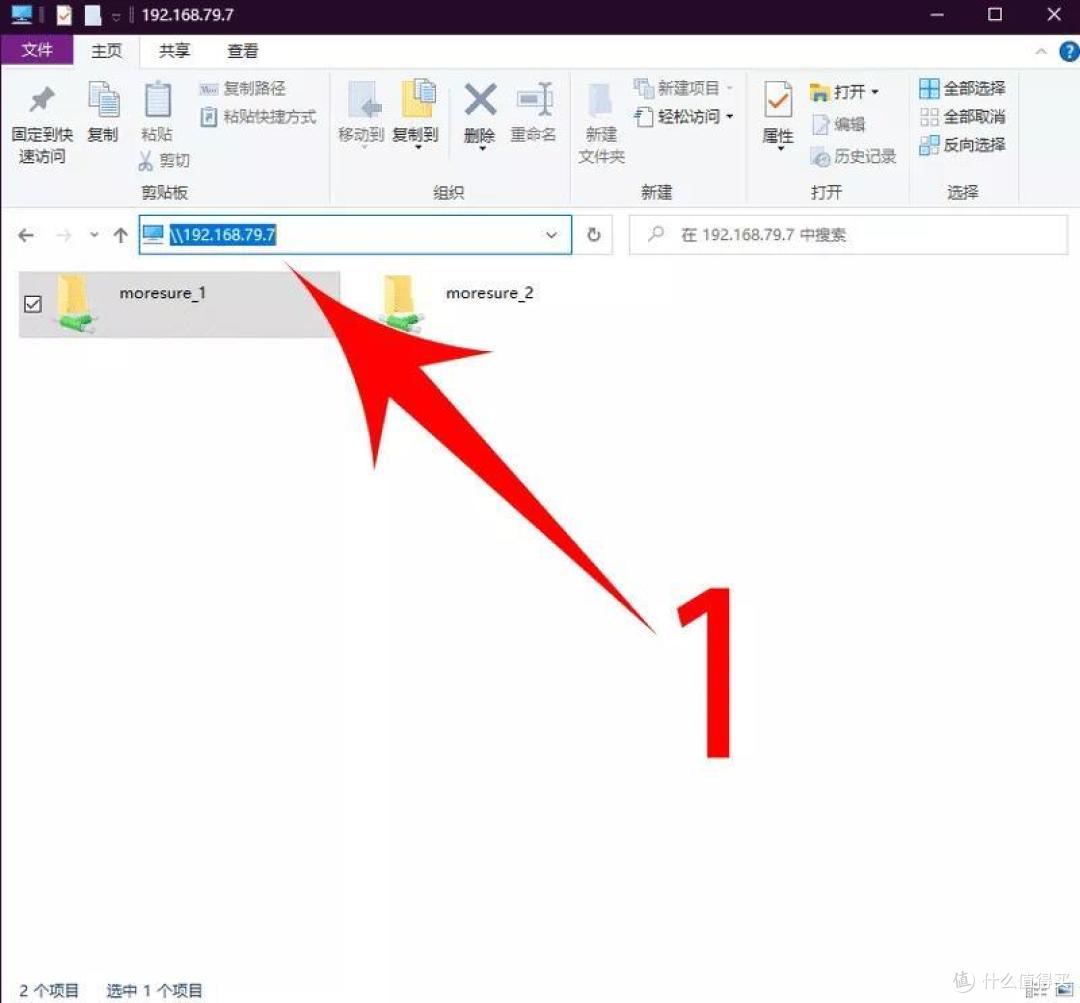
Task: Open the New Item (新建项目) dropdown
Action: (x=683, y=88)
